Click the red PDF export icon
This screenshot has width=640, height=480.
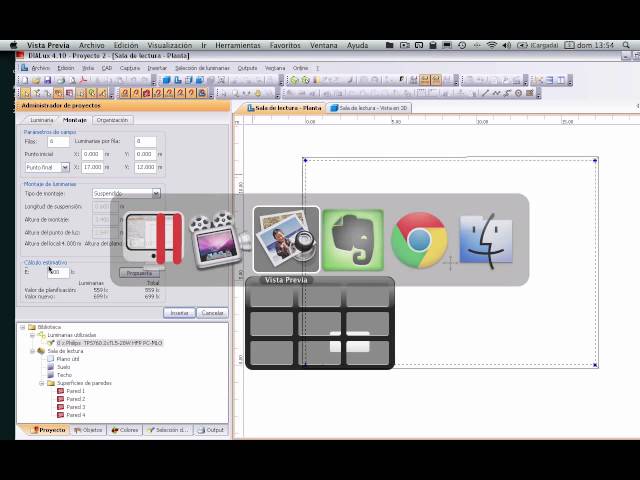[x=83, y=80]
